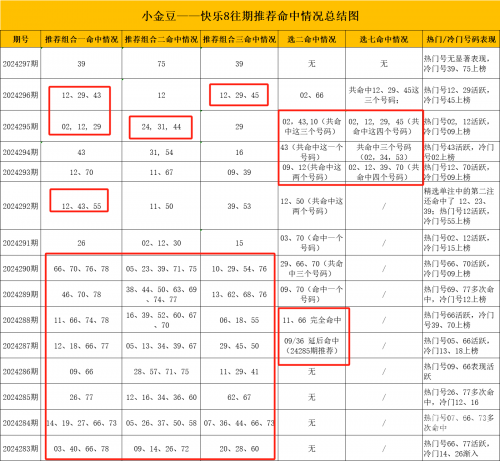500x461 pixels.
Task: Select cell 12、29、43 in group one
Action: pos(81,95)
